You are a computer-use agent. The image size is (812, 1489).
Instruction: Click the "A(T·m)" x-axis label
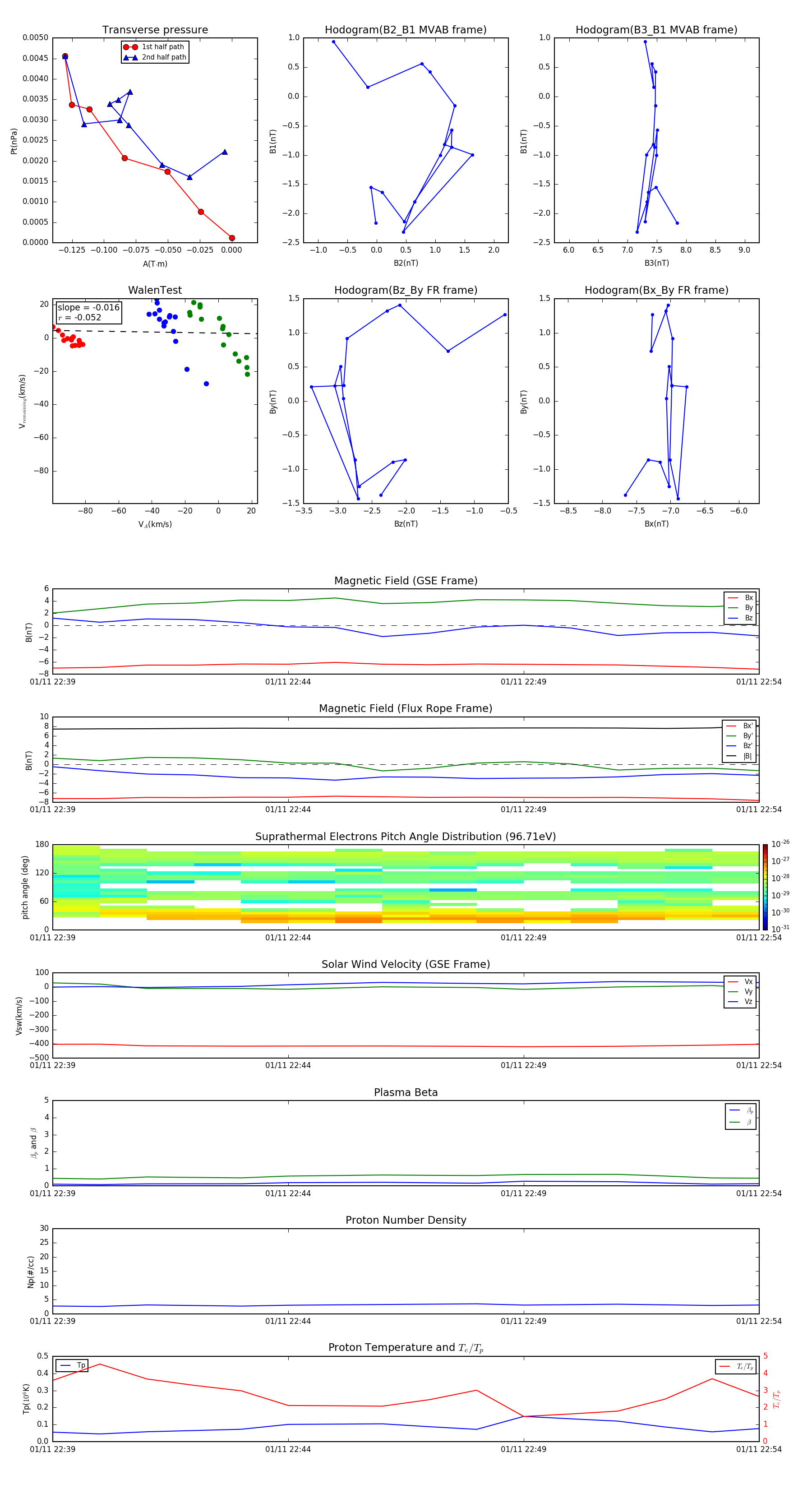155,264
